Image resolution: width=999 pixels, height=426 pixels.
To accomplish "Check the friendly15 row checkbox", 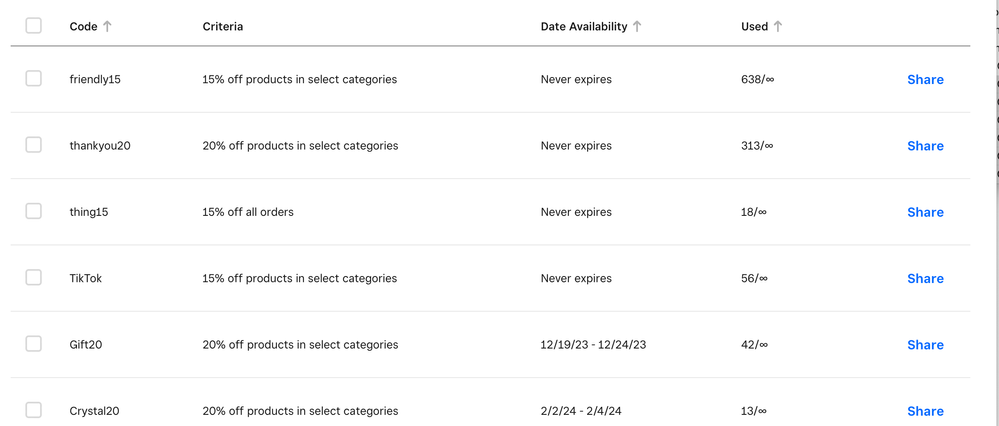I will coord(34,79).
